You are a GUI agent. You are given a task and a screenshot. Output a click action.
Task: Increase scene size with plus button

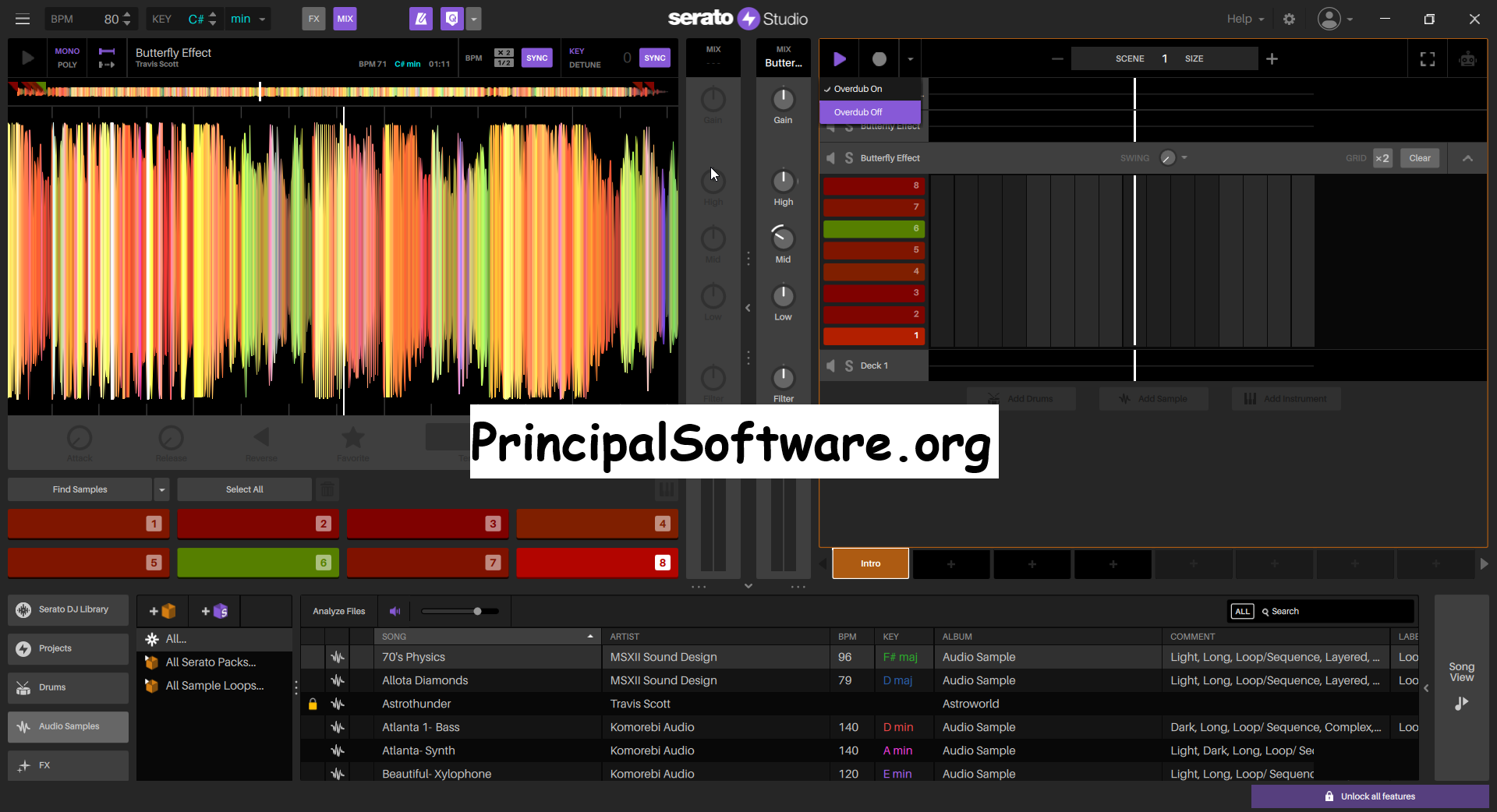1272,58
